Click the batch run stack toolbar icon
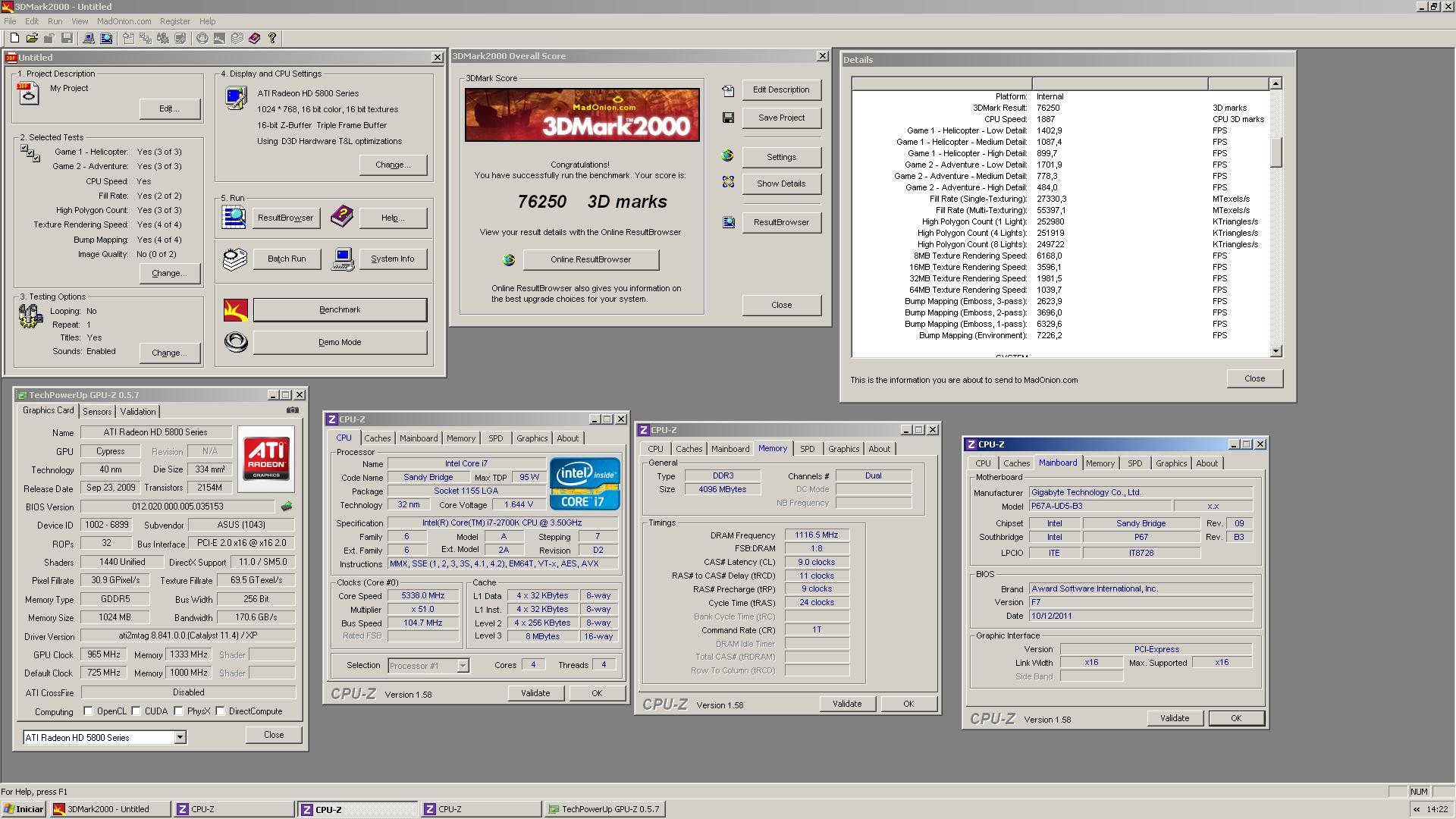 (x=237, y=38)
